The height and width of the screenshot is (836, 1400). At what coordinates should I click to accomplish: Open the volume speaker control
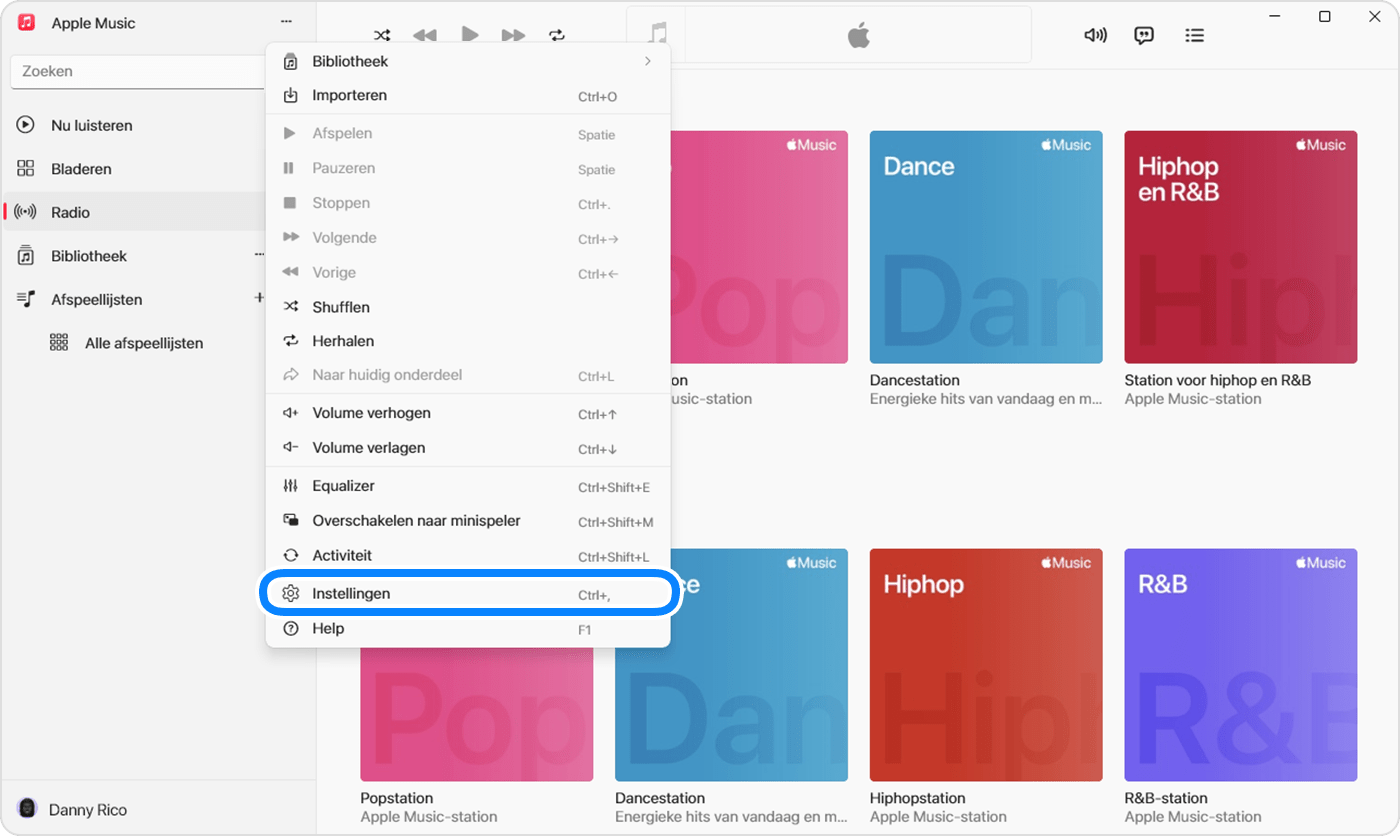[x=1095, y=35]
